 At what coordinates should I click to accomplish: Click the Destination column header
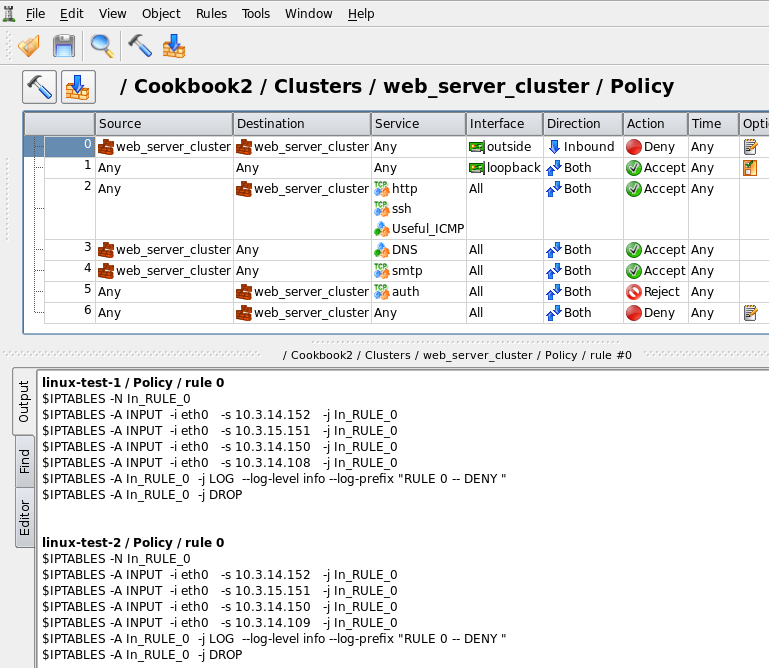click(302, 124)
